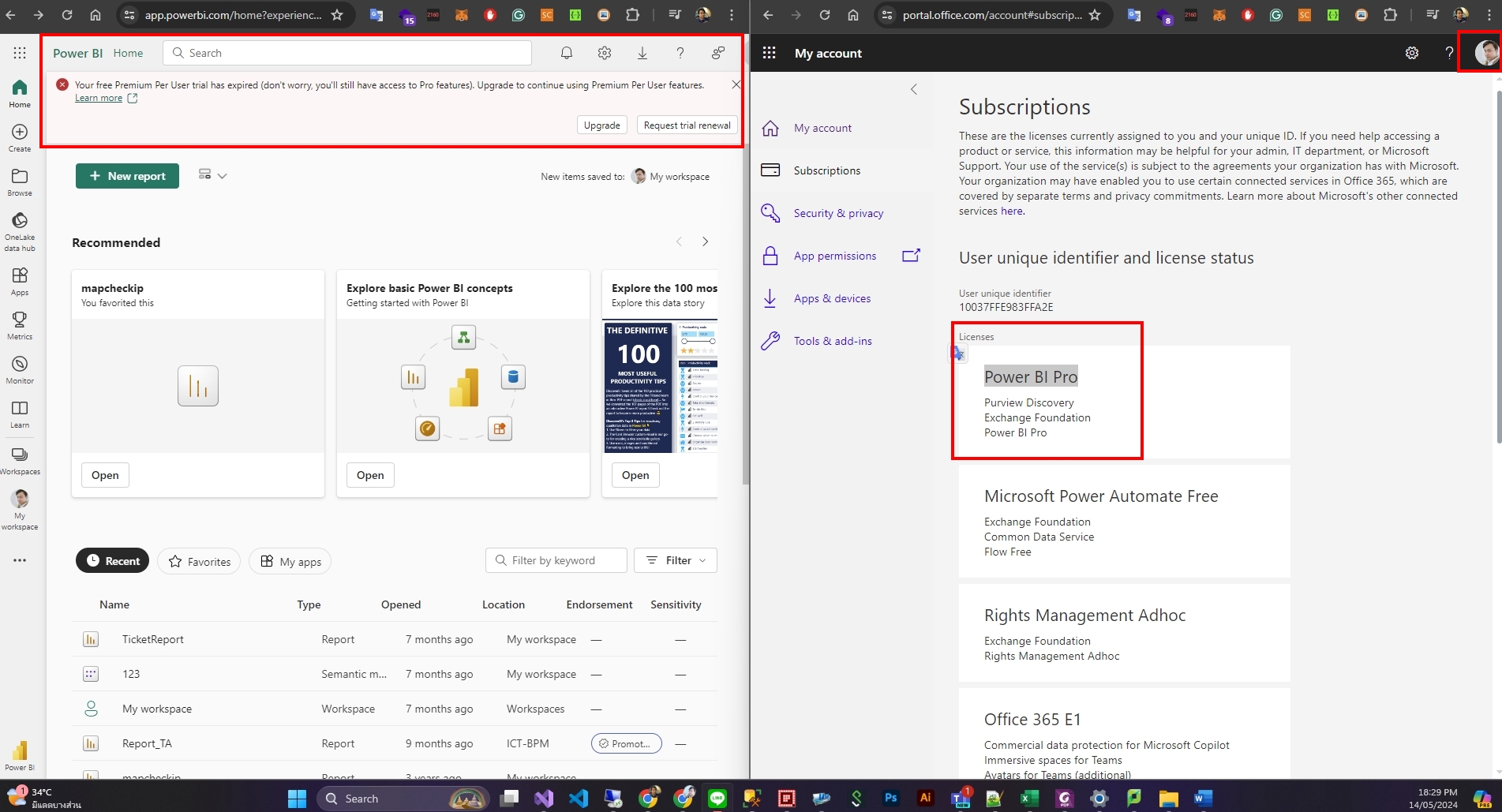The height and width of the screenshot is (812, 1502).
Task: Select the My apps tab
Action: click(x=290, y=561)
